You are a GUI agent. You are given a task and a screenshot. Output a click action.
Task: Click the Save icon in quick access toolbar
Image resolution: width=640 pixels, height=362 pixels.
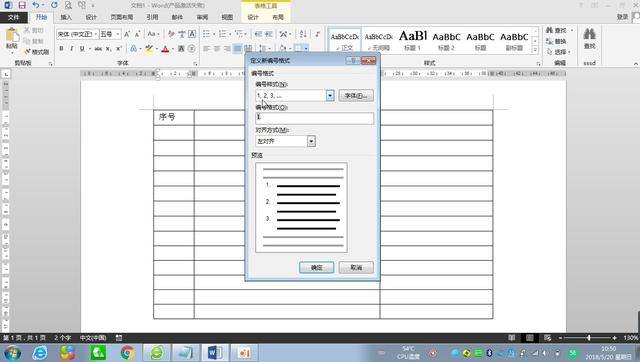pyautogui.click(x=22, y=5)
